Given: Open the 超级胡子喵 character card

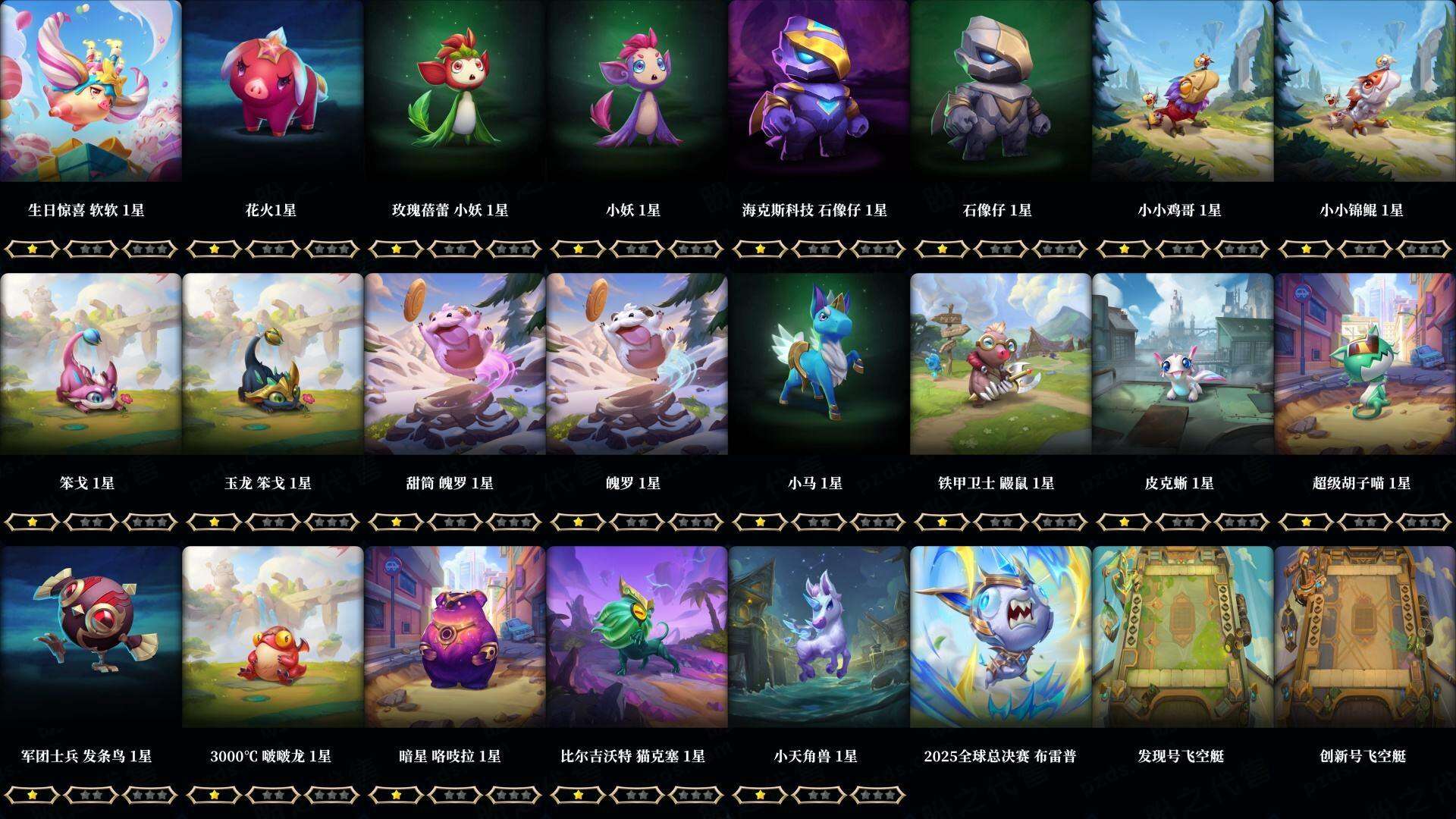Looking at the screenshot, I should pos(1365,364).
